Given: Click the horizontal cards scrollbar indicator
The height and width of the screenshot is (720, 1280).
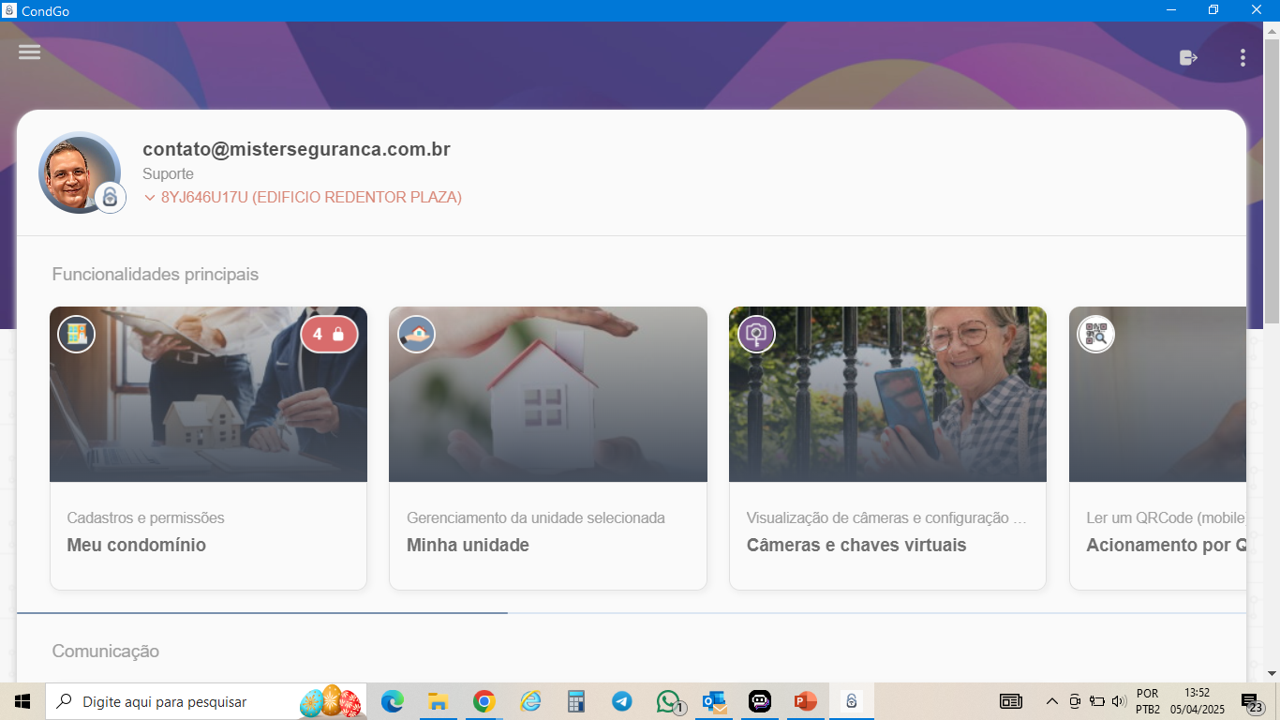Looking at the screenshot, I should [262, 612].
